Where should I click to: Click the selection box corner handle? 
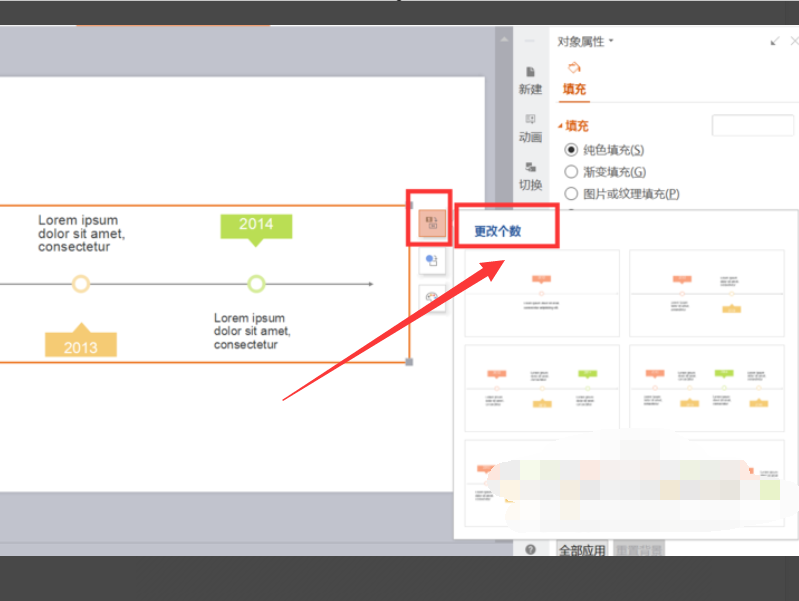click(409, 362)
